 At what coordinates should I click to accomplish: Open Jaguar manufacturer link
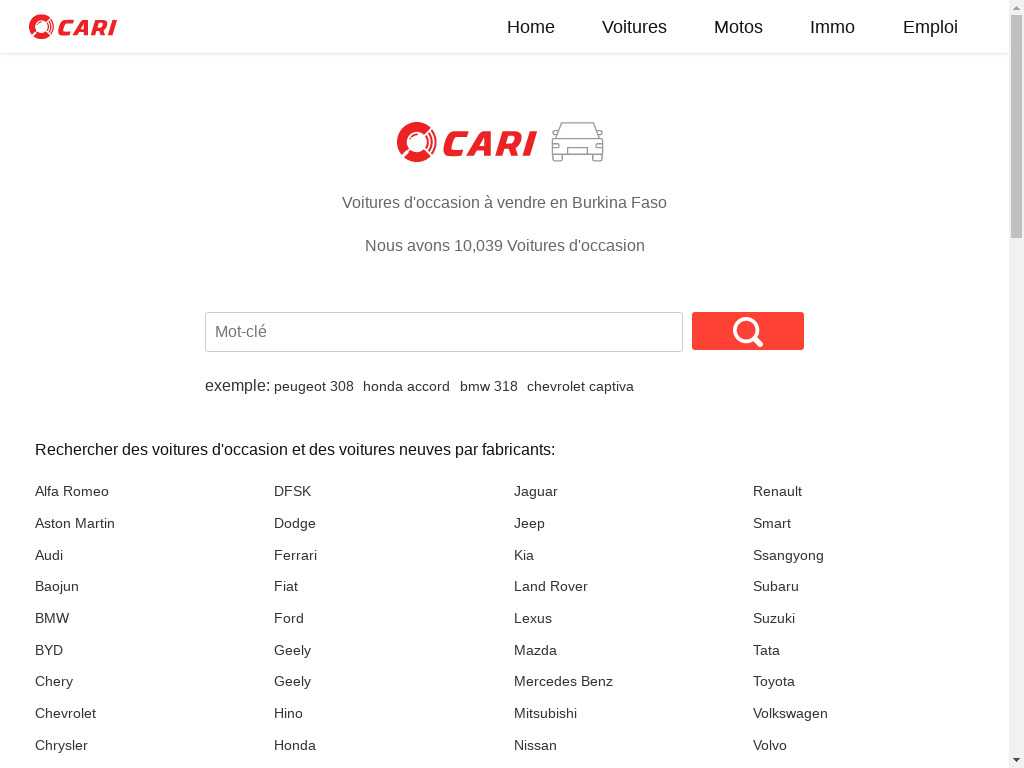[536, 491]
